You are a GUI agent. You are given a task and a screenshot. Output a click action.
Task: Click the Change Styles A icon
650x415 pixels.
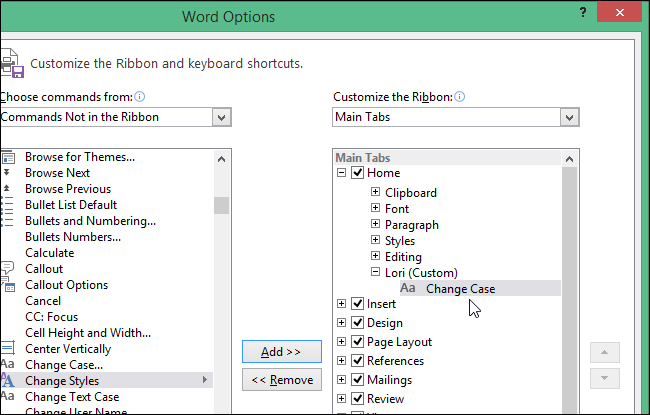point(8,380)
